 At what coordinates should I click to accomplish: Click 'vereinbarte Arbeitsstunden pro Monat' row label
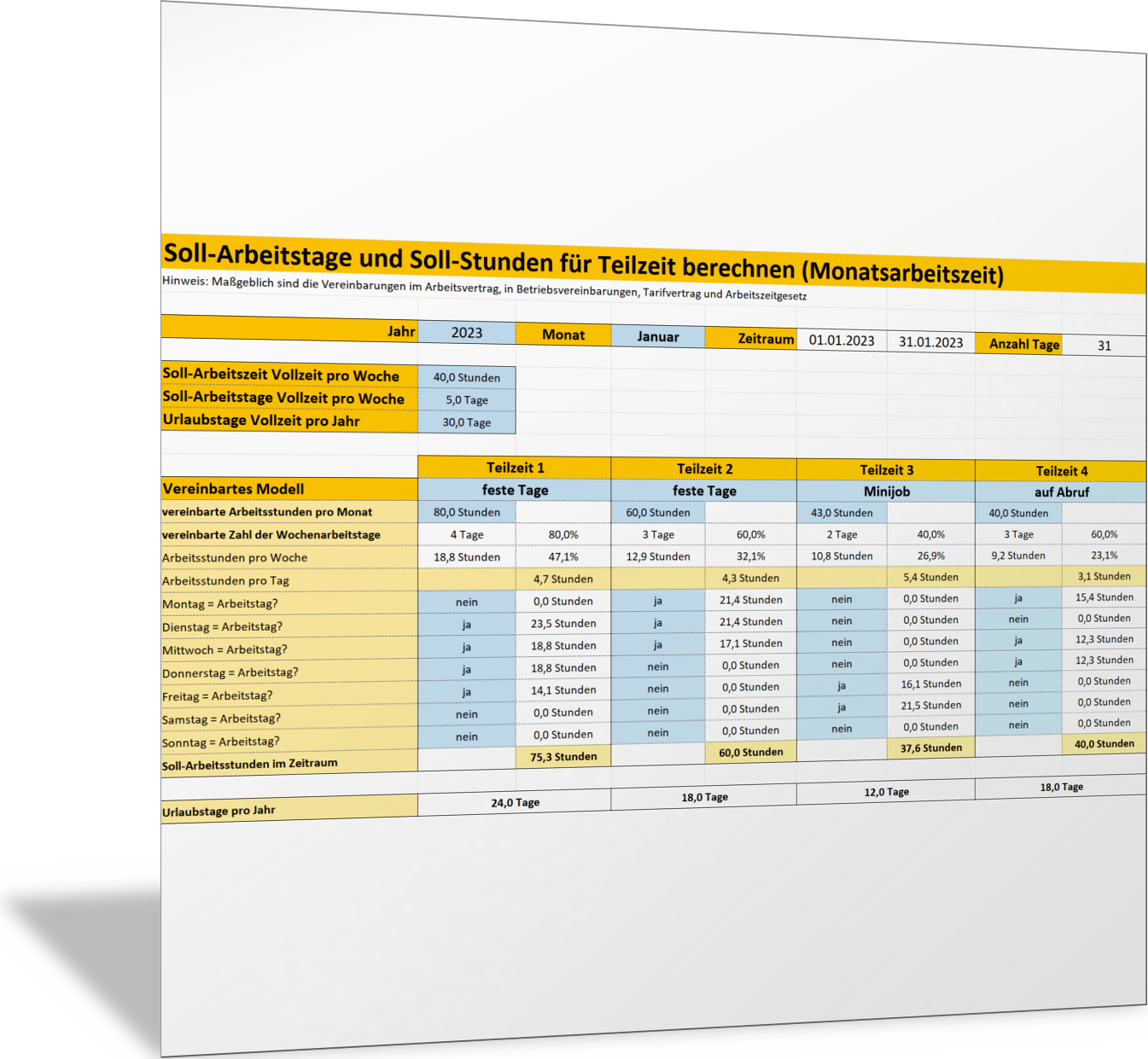pyautogui.click(x=289, y=512)
